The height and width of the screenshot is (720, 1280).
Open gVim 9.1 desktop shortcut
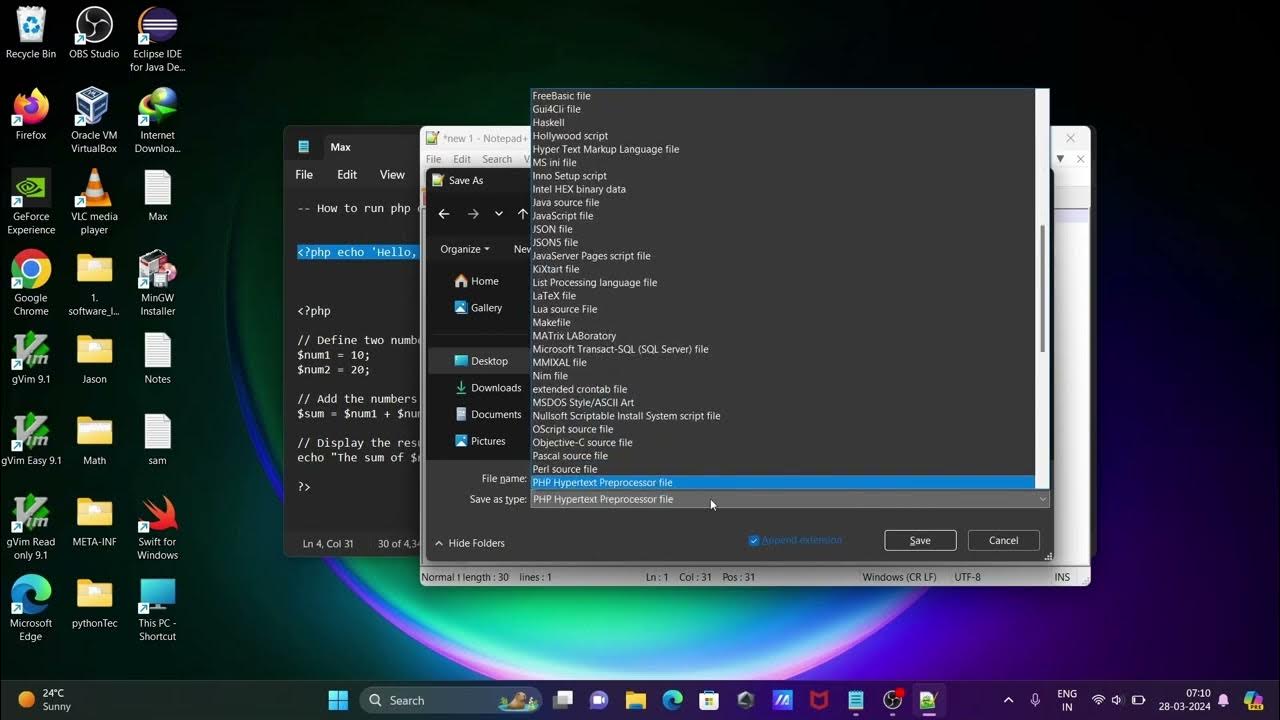31,358
